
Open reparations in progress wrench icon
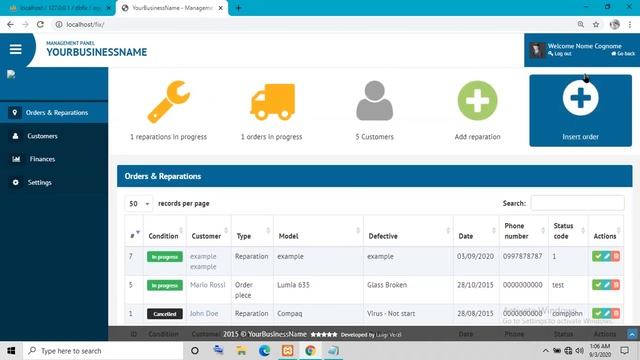click(169, 102)
